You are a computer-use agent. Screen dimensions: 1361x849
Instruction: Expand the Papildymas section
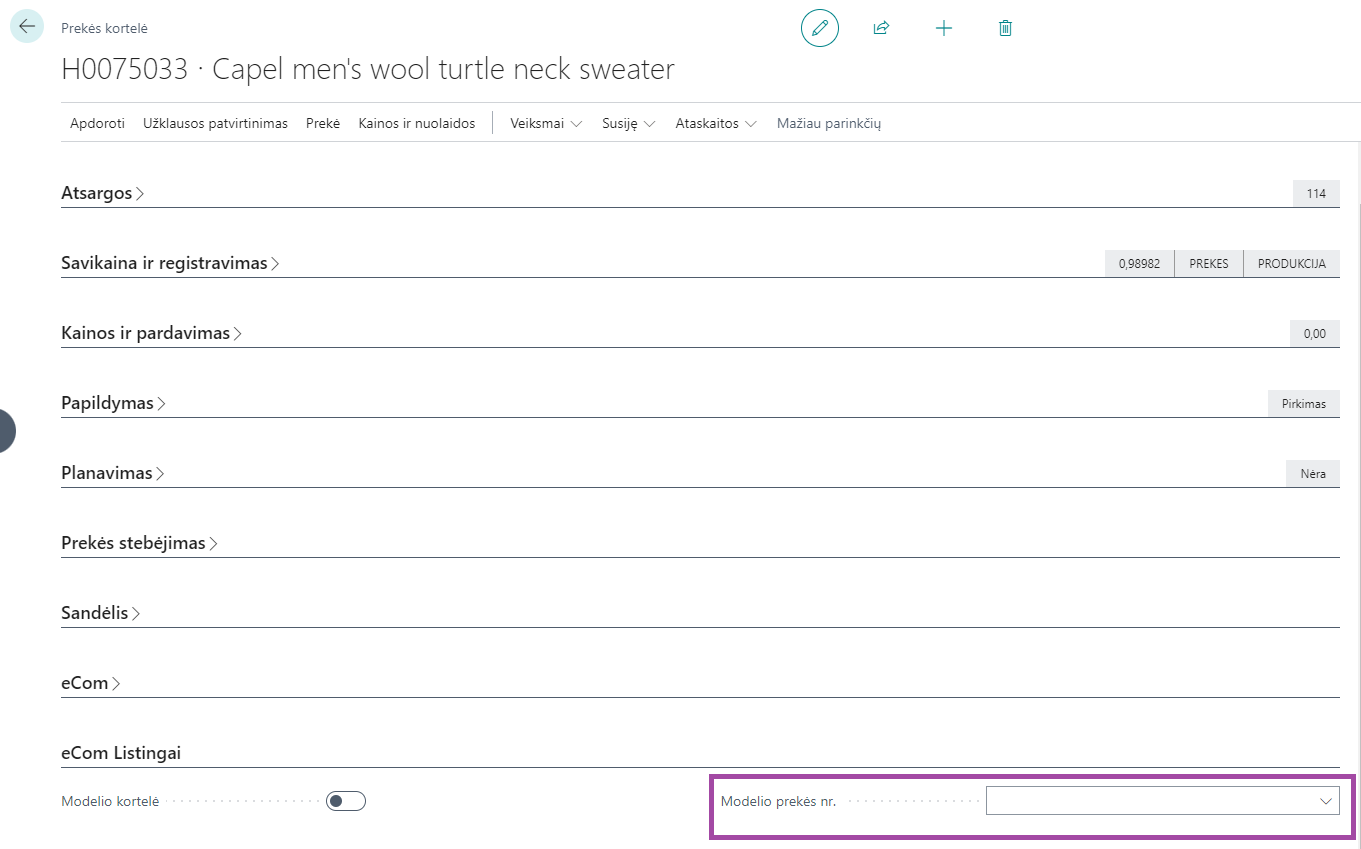point(114,403)
